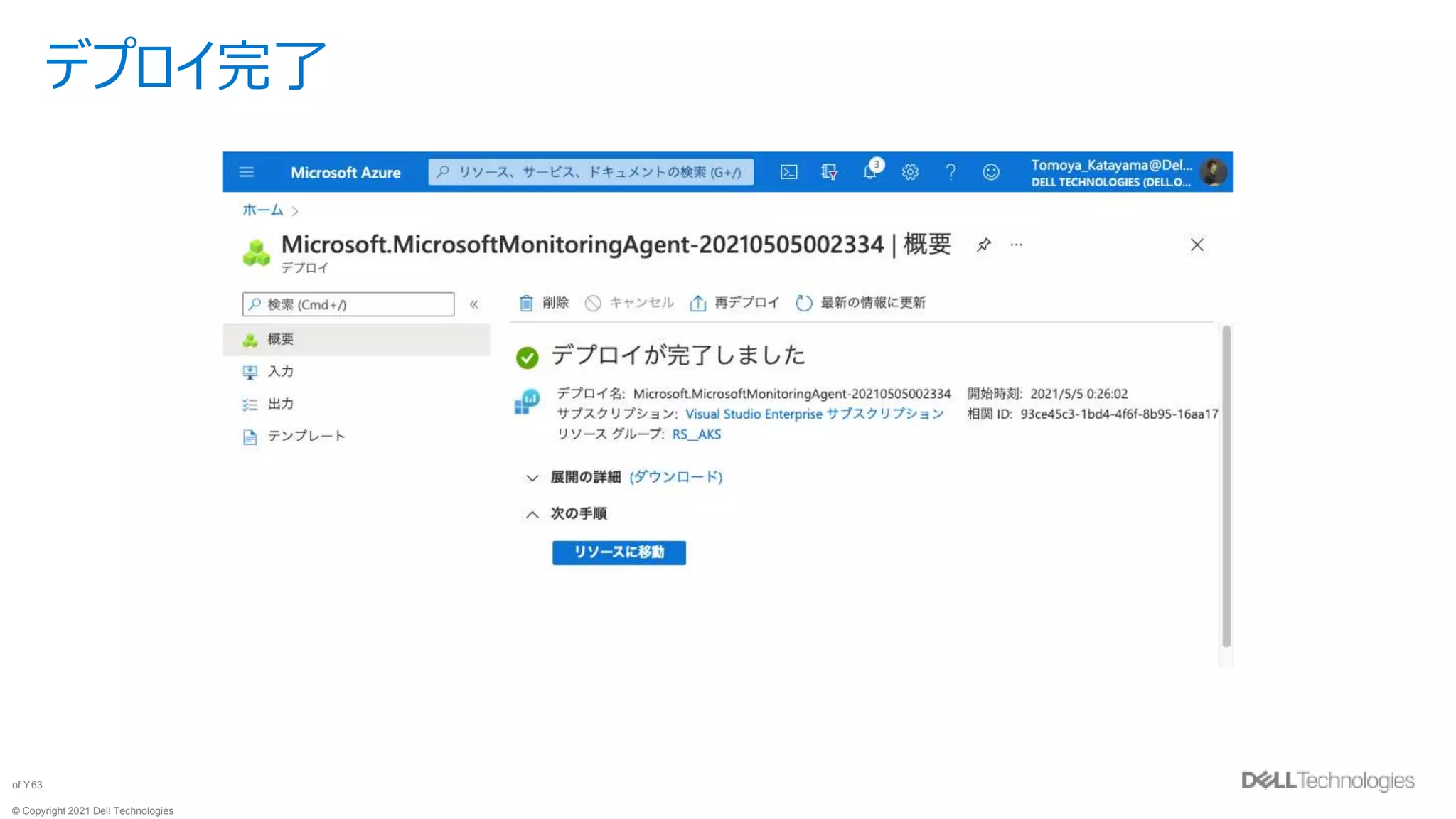
Task: Click the correlation ID 93ce45c3-1bd4-4f6f-8b95-16aa17 value
Action: coord(1119,414)
